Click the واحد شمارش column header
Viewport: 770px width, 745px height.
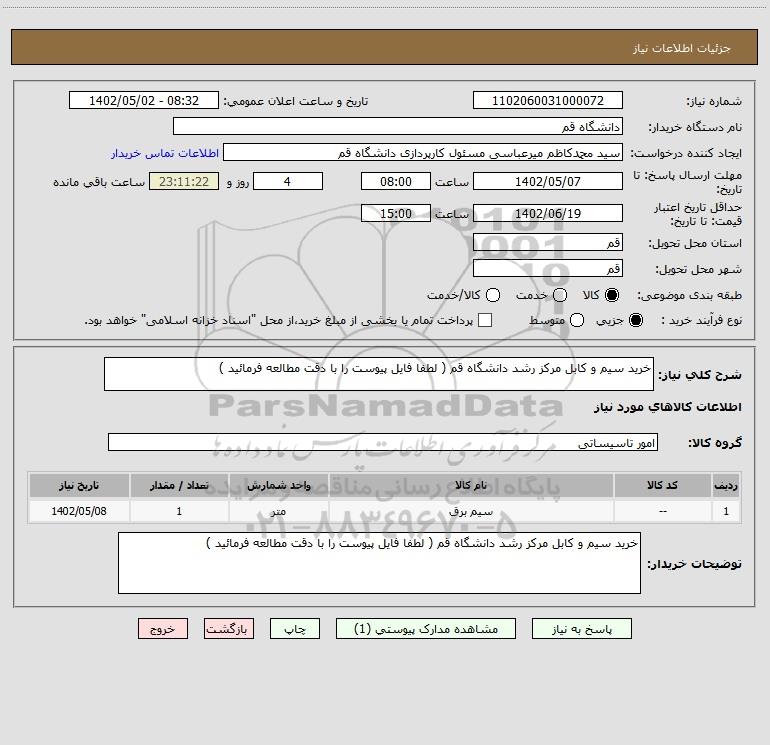(x=278, y=485)
